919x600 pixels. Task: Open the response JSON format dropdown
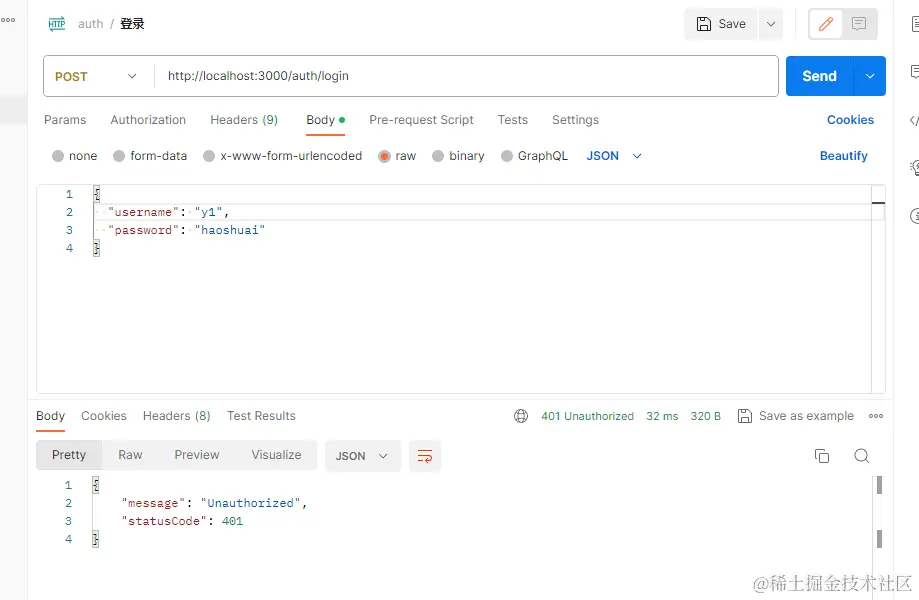[x=362, y=456]
